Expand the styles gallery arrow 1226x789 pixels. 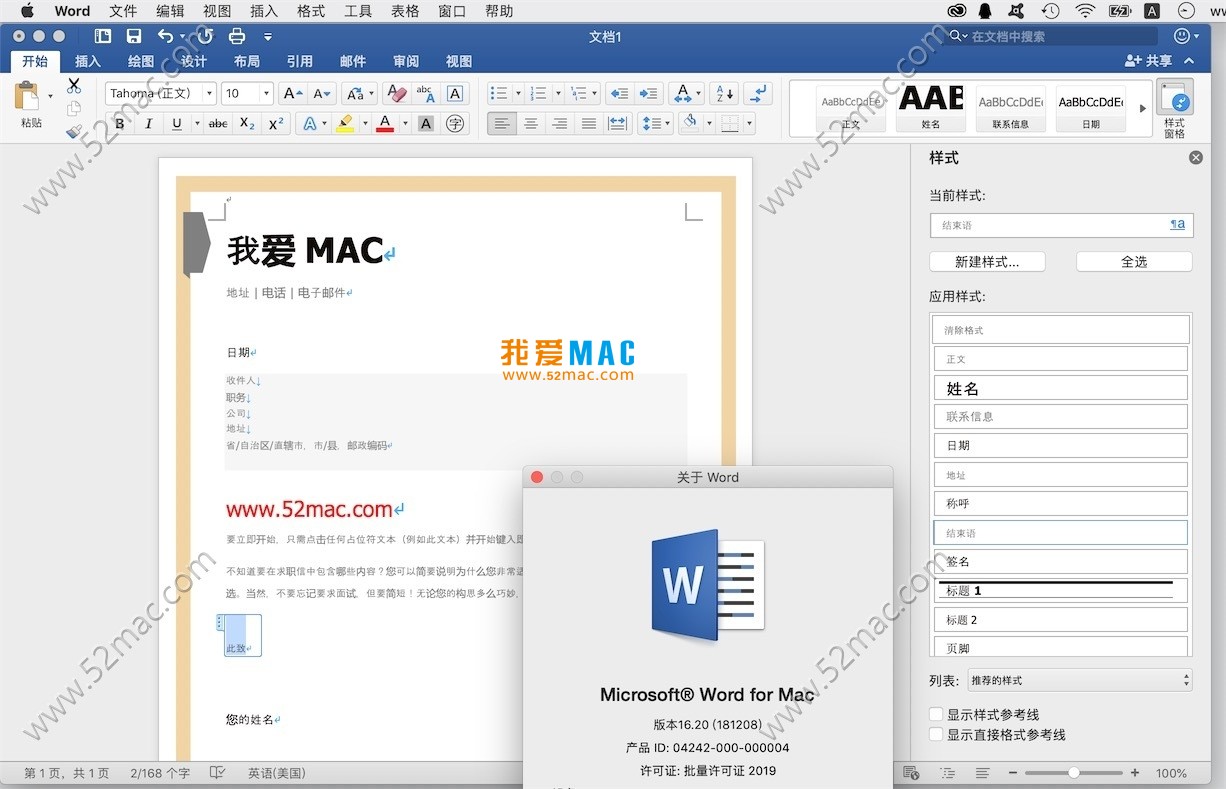tap(1143, 108)
